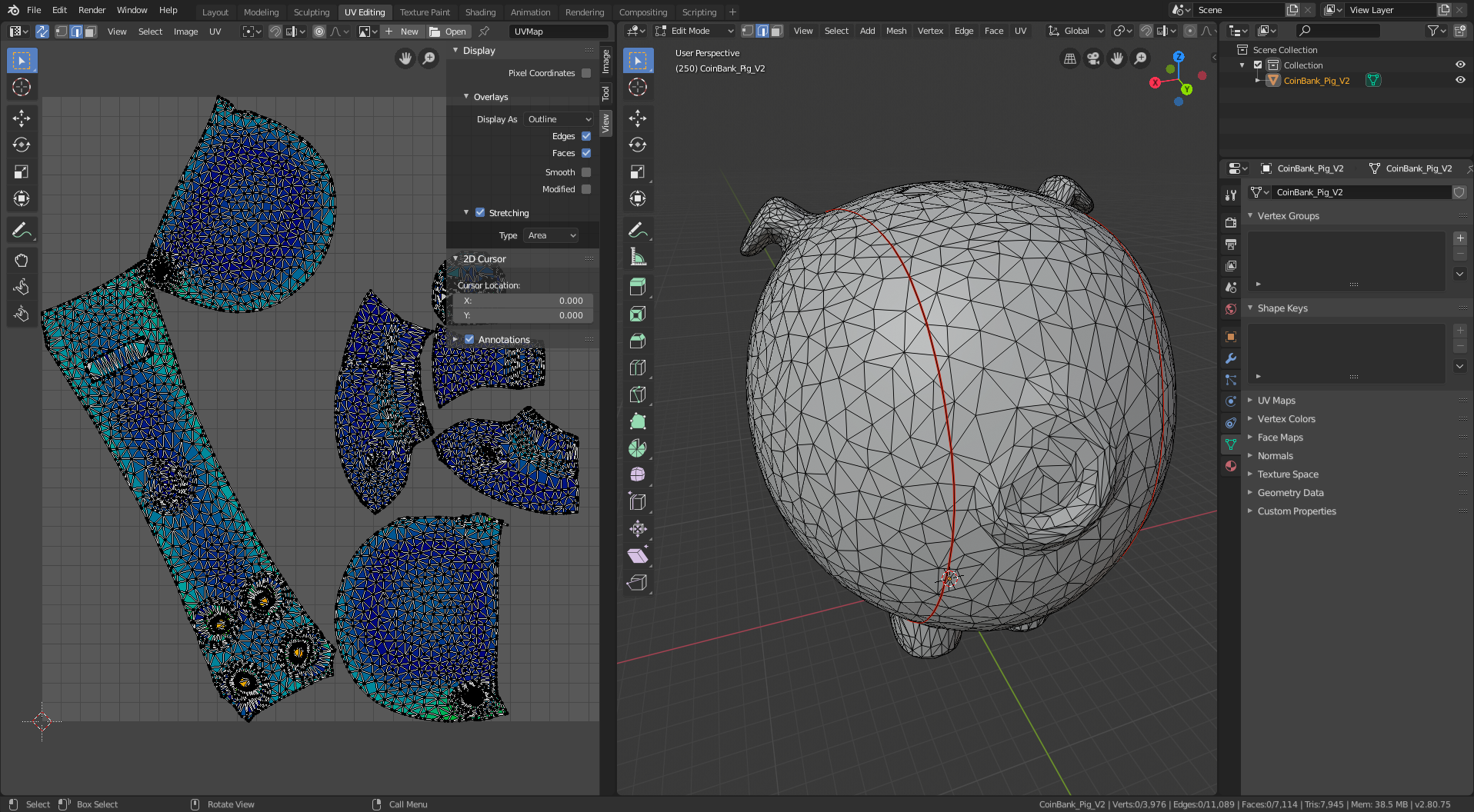The height and width of the screenshot is (812, 1474).
Task: Select the Knife tool in 3D viewport toolbar
Action: coord(637,395)
